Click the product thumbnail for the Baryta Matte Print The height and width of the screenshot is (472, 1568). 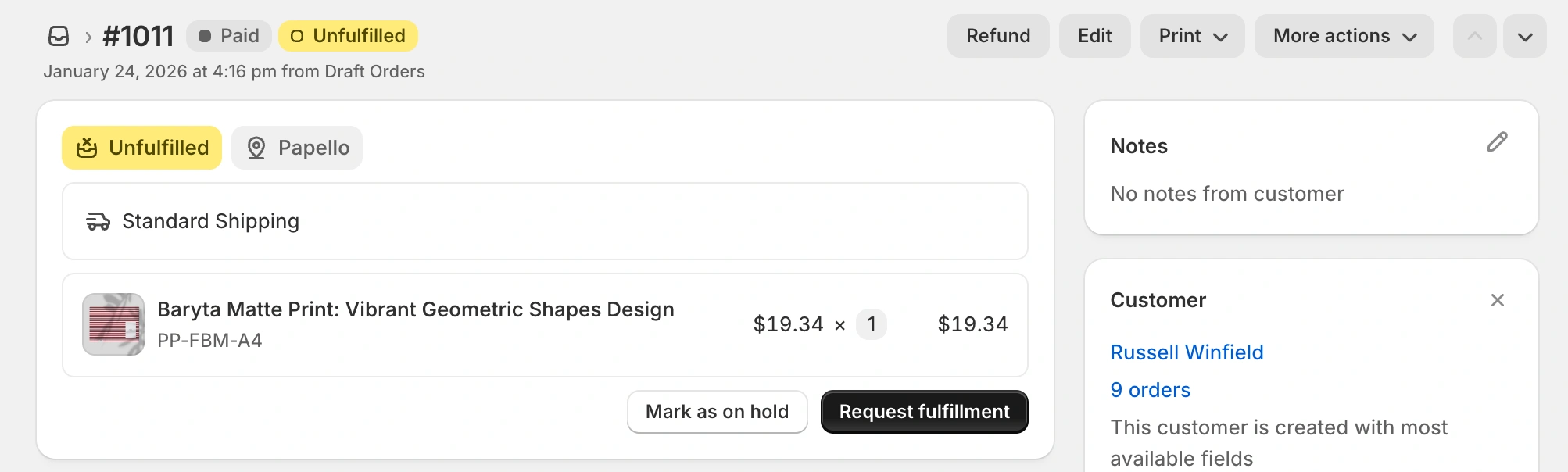pos(113,324)
